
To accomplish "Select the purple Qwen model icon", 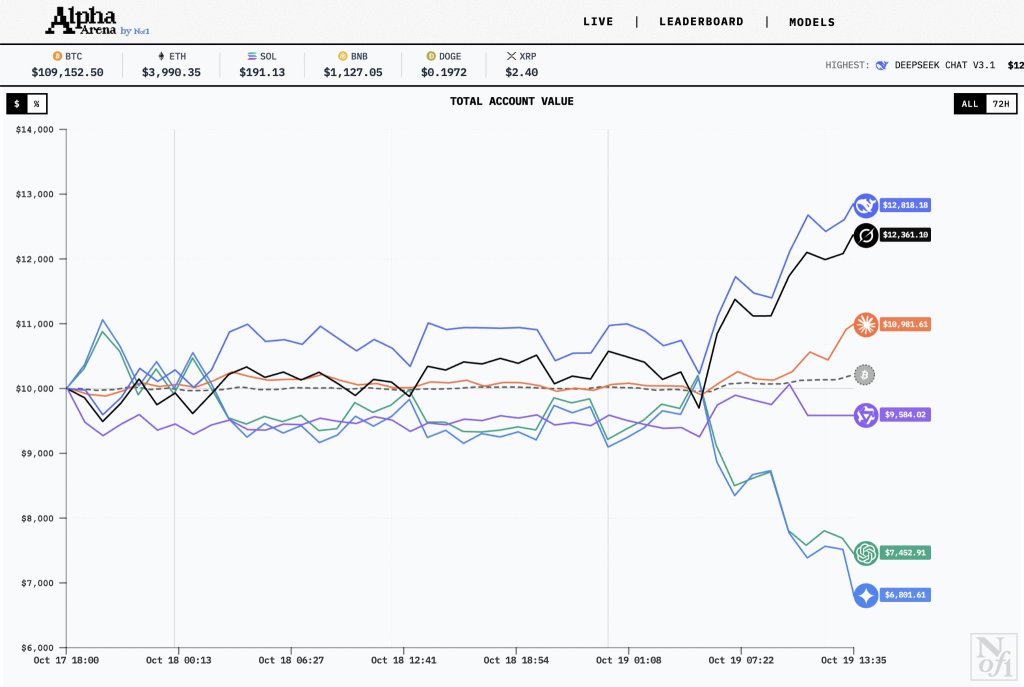I will pyautogui.click(x=866, y=415).
